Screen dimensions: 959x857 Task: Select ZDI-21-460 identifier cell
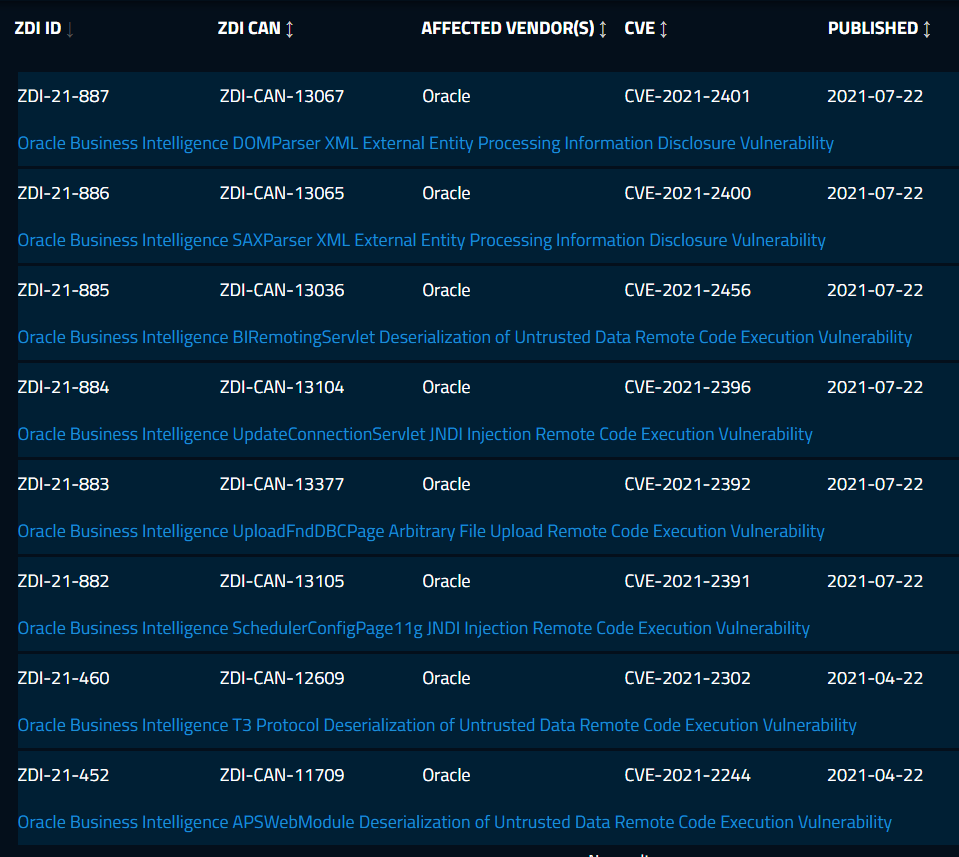click(x=64, y=678)
